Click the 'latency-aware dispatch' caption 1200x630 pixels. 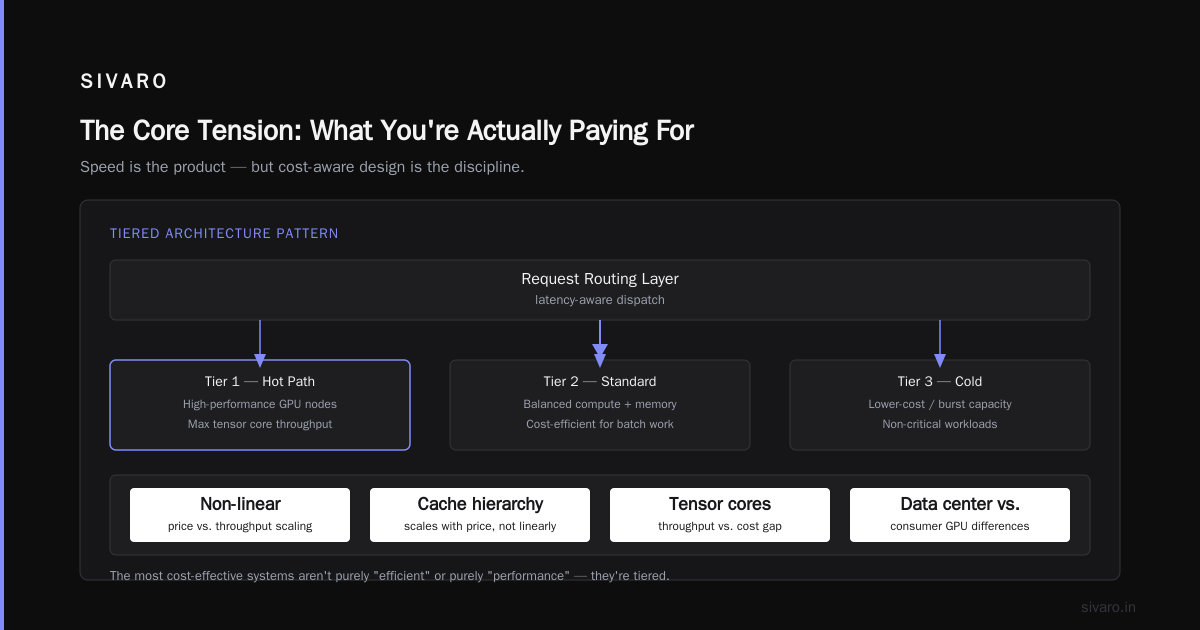pyautogui.click(x=600, y=300)
